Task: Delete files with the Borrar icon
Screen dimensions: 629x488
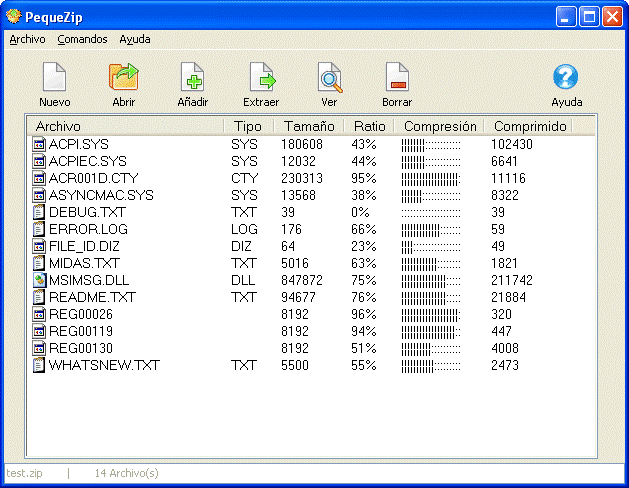Action: 397,77
